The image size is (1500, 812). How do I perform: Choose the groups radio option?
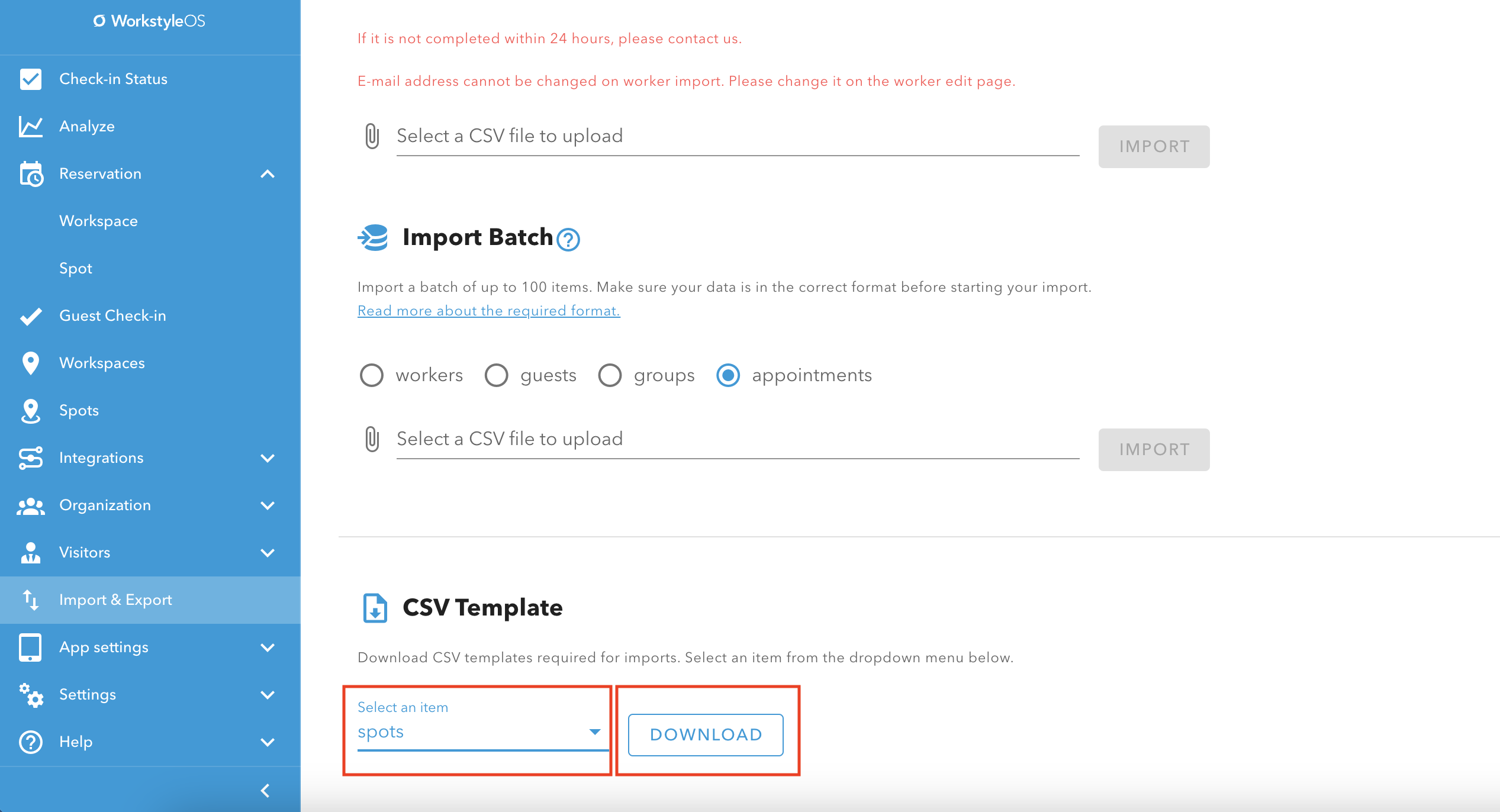tap(610, 375)
